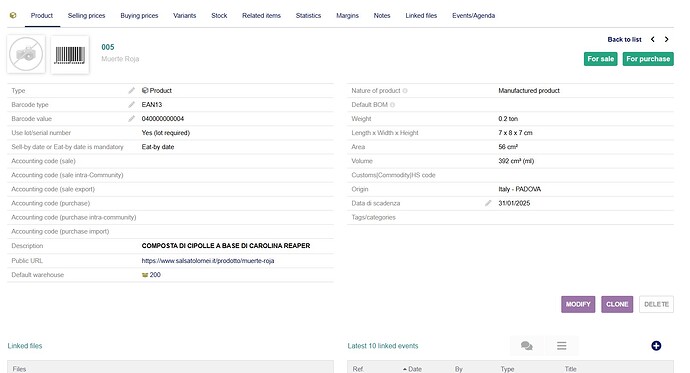Open the product photo placeholder thumbnail
The width and height of the screenshot is (690, 373).
26,54
